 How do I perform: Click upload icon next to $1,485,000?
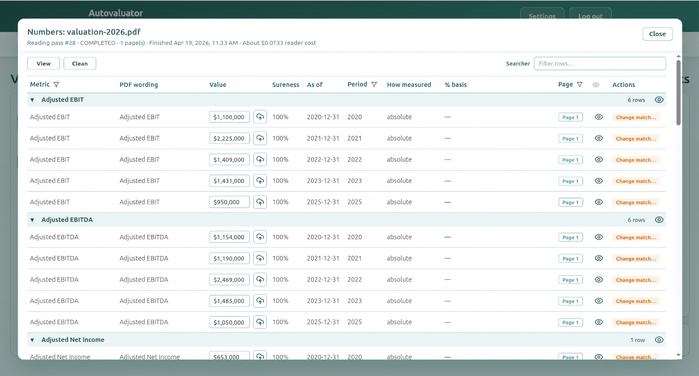[260, 301]
